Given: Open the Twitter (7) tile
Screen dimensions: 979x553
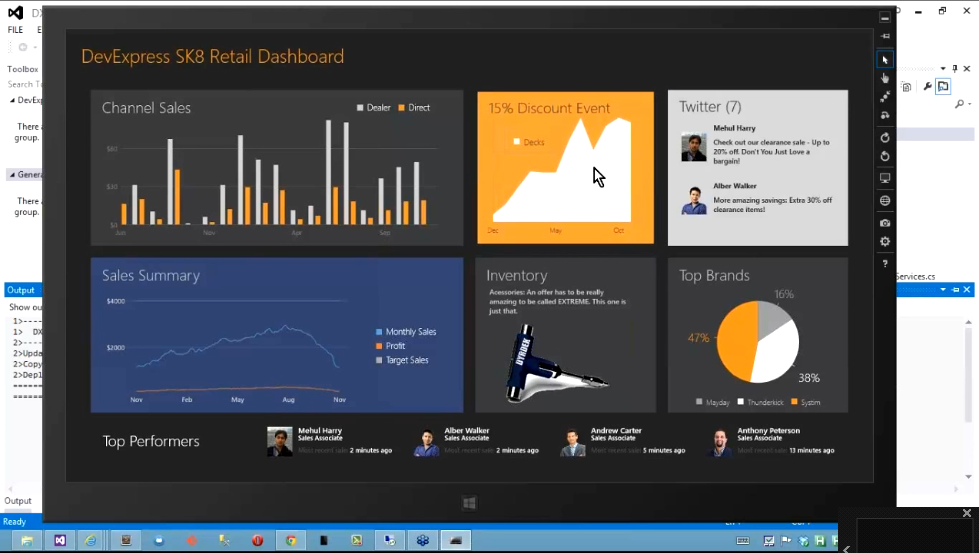Looking at the screenshot, I should pos(758,168).
